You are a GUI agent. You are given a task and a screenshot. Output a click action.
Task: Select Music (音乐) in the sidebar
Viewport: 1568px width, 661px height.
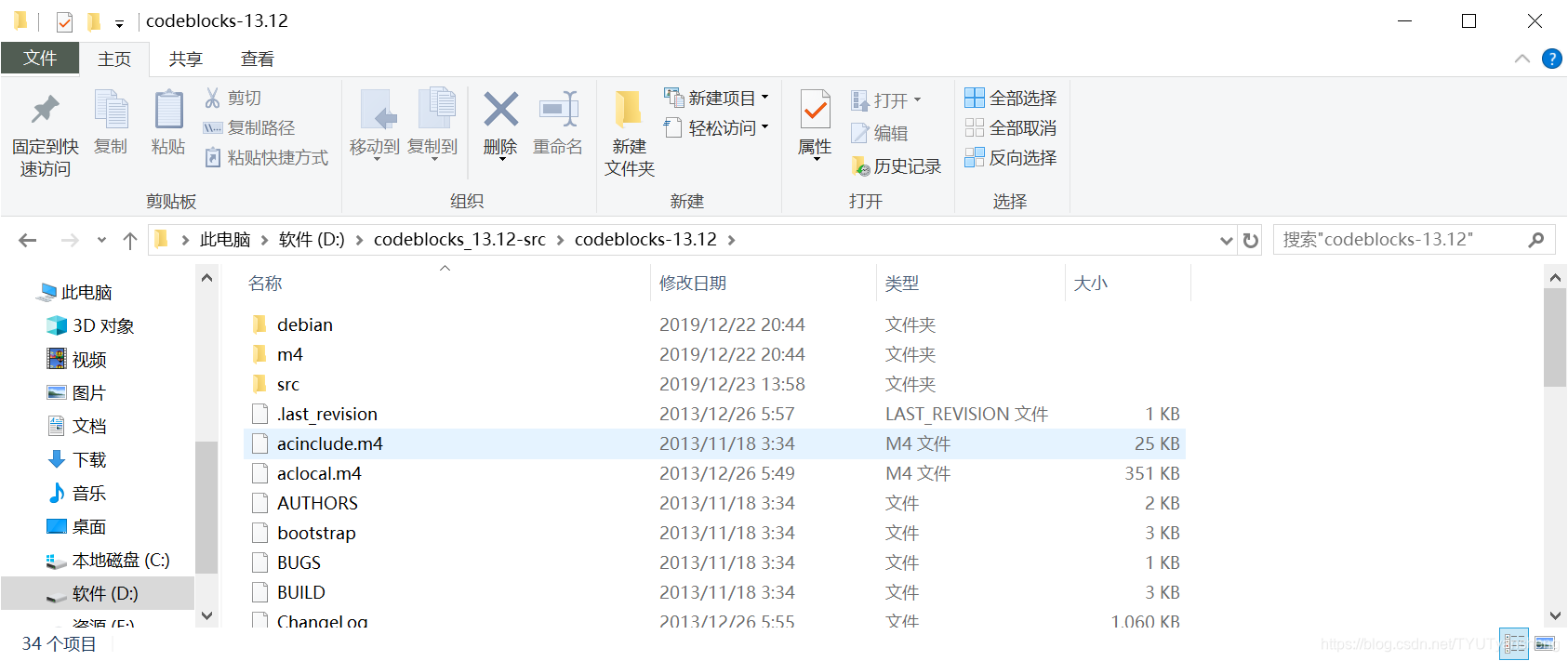tap(77, 493)
